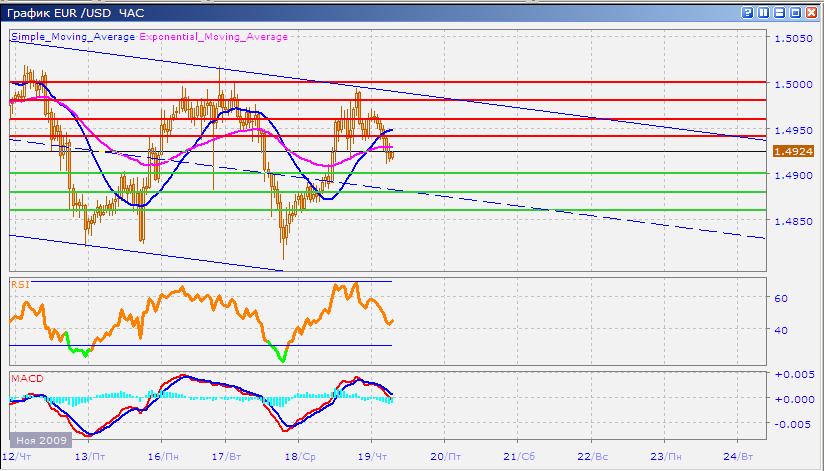The image size is (824, 471).
Task: Click the RSI scale value 60
Action: click(781, 298)
